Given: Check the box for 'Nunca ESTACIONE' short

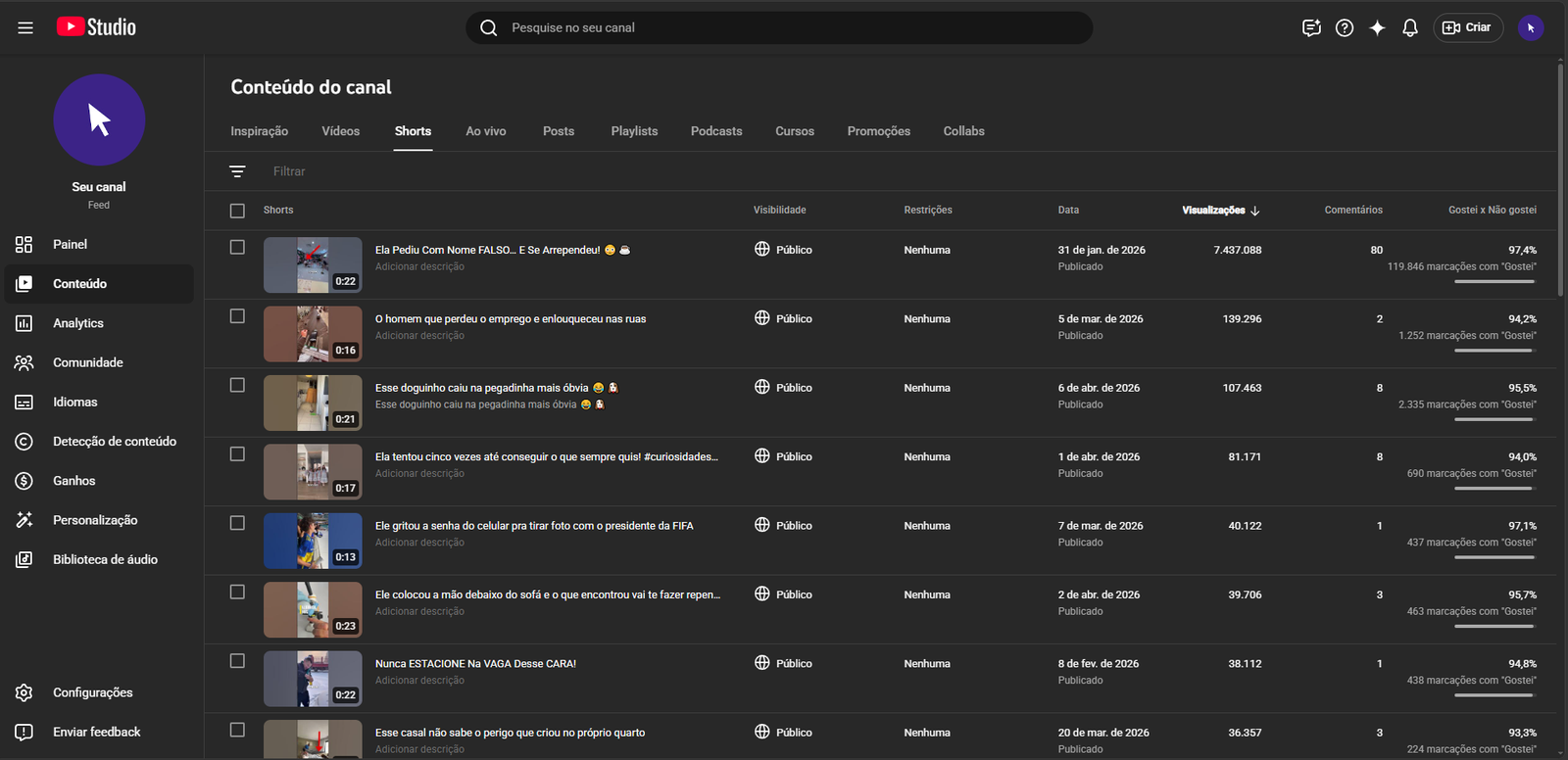Looking at the screenshot, I should tap(237, 661).
